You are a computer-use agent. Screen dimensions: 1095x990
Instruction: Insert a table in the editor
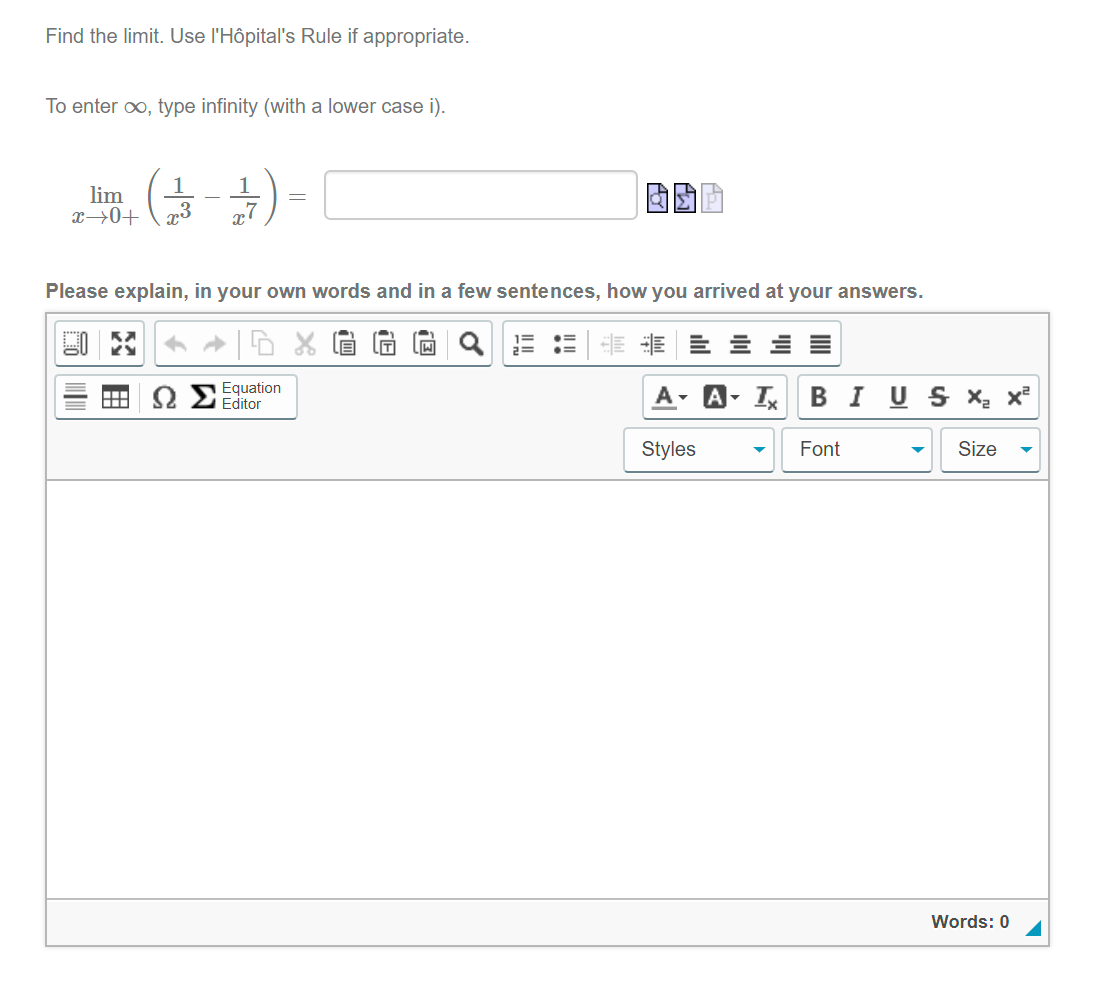click(x=115, y=397)
